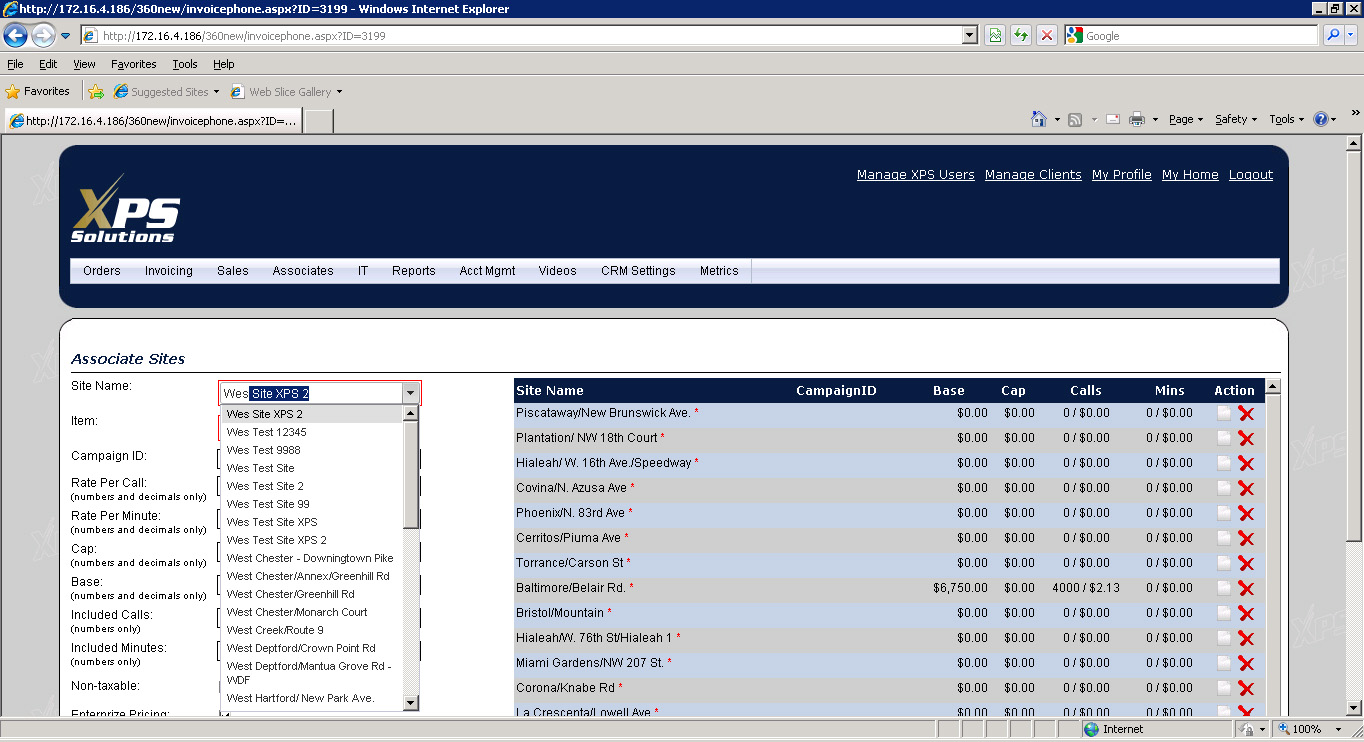Edit the Piscataway/New Brunswick Ave. row
Image resolution: width=1364 pixels, height=742 pixels.
1224,413
